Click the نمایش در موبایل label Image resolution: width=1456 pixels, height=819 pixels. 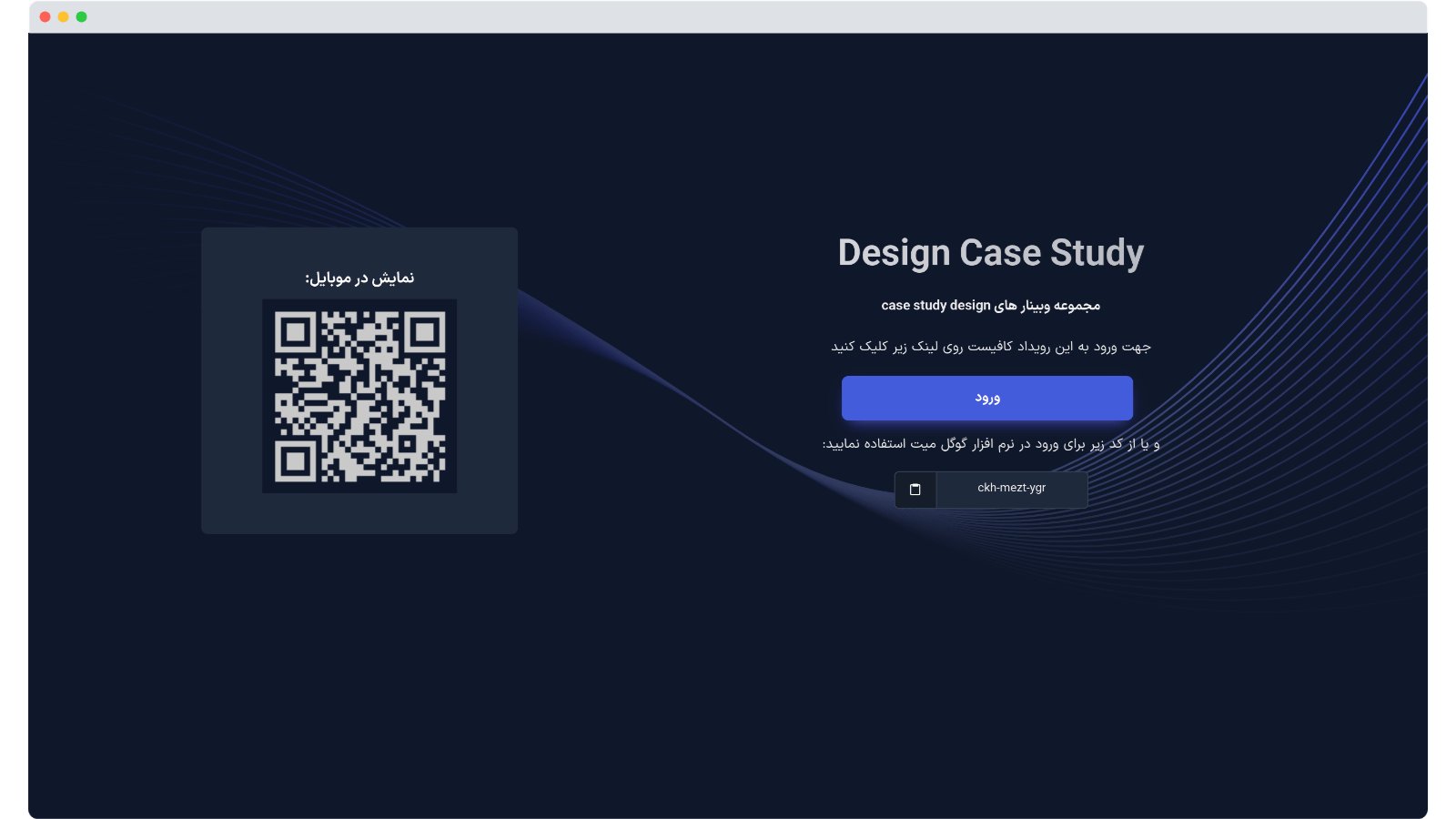tap(359, 278)
